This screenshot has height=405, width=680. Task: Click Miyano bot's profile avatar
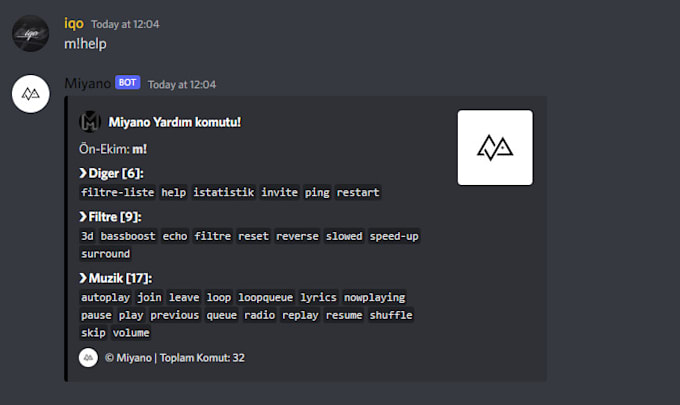tap(31, 93)
